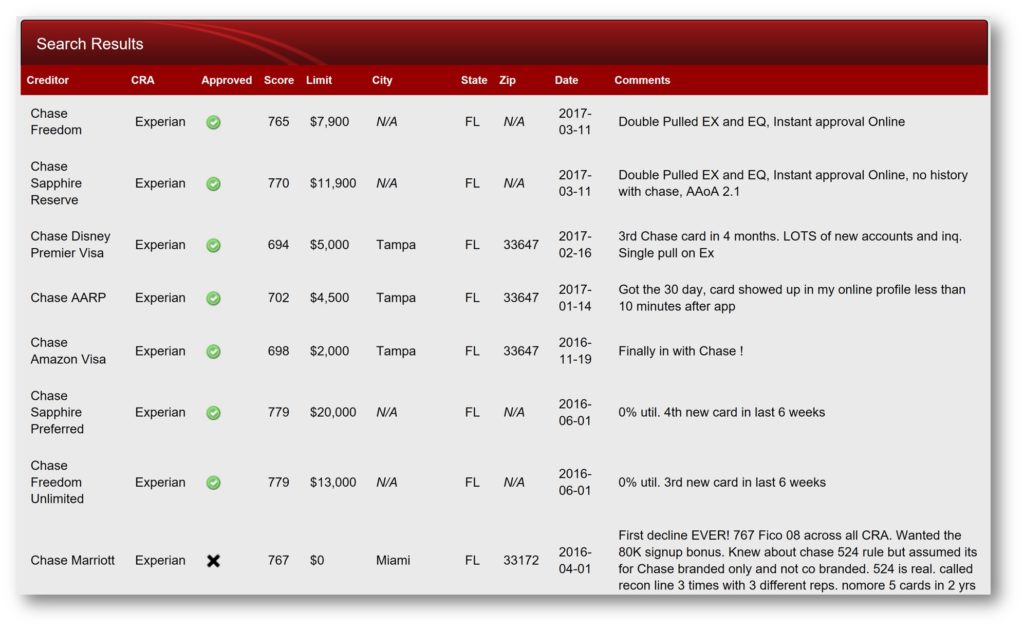This screenshot has width=1024, height=628.
Task: Click the 2017-01-14 date cell
Action: 575,298
